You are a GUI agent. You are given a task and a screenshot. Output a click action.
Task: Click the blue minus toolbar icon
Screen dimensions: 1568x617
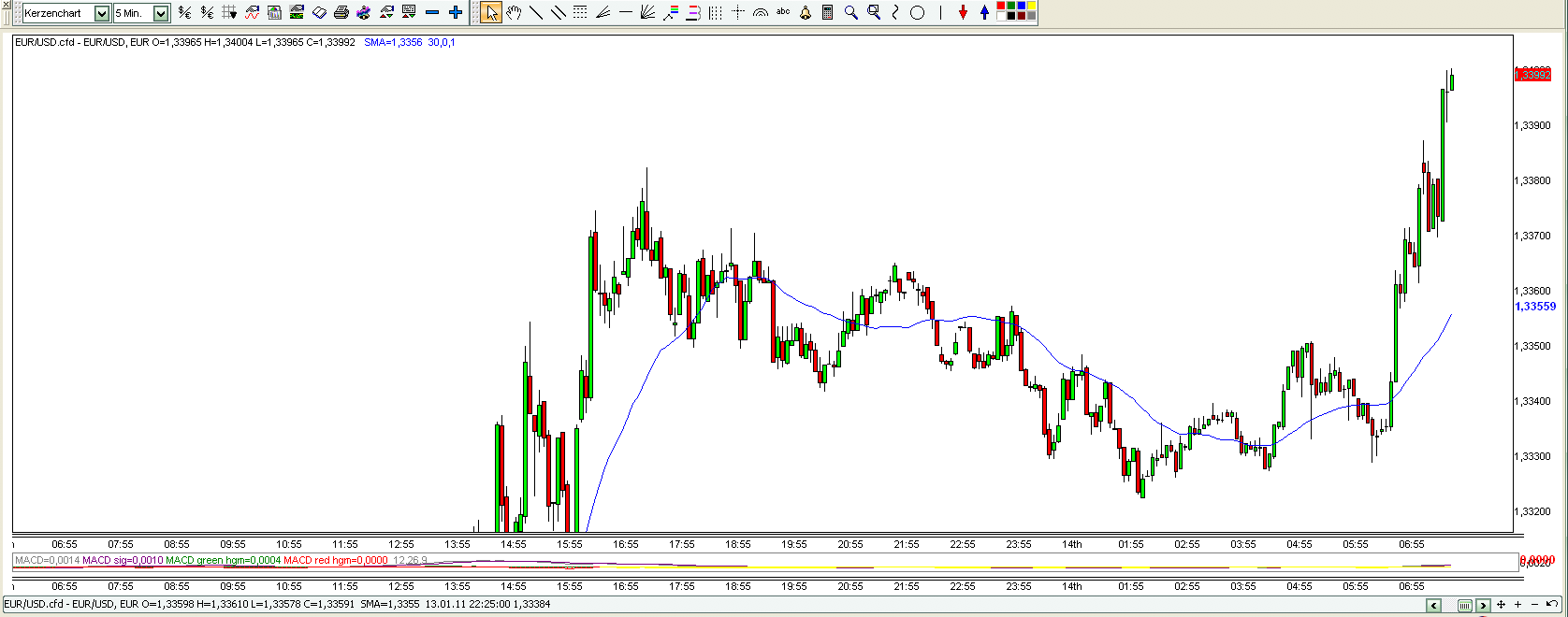[x=431, y=12]
